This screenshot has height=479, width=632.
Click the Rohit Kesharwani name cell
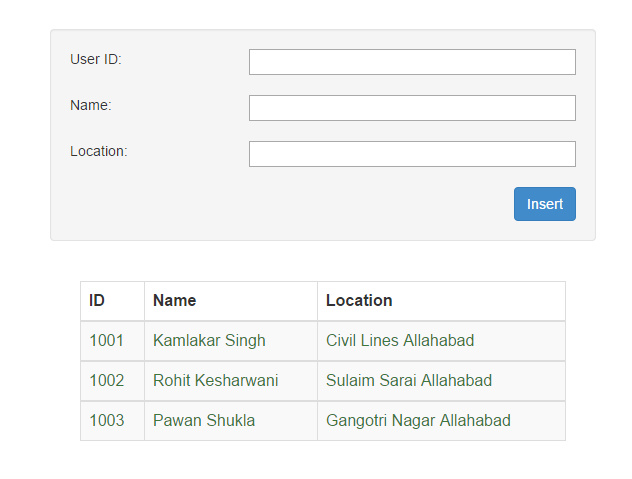click(216, 381)
